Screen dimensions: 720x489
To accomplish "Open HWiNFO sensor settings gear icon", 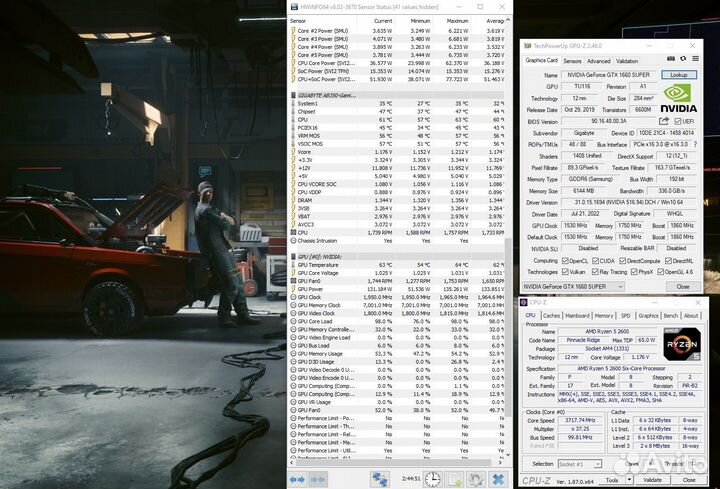I will 476,479.
